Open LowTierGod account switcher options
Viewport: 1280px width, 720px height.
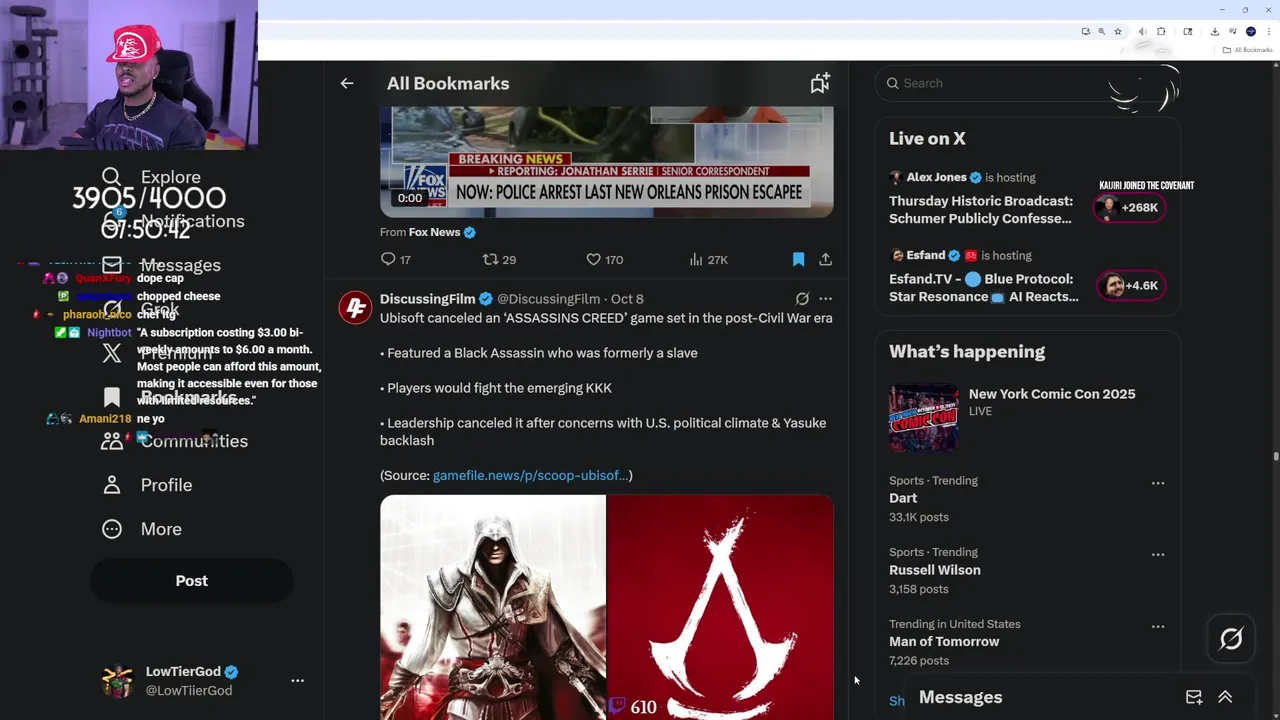pyautogui.click(x=297, y=680)
